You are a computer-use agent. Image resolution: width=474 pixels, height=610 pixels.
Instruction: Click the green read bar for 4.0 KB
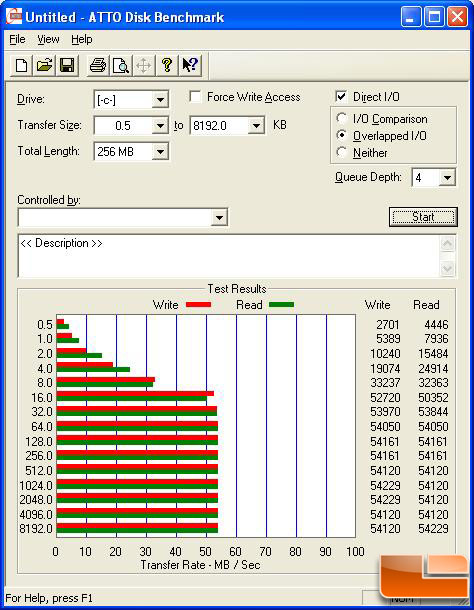[93, 369]
